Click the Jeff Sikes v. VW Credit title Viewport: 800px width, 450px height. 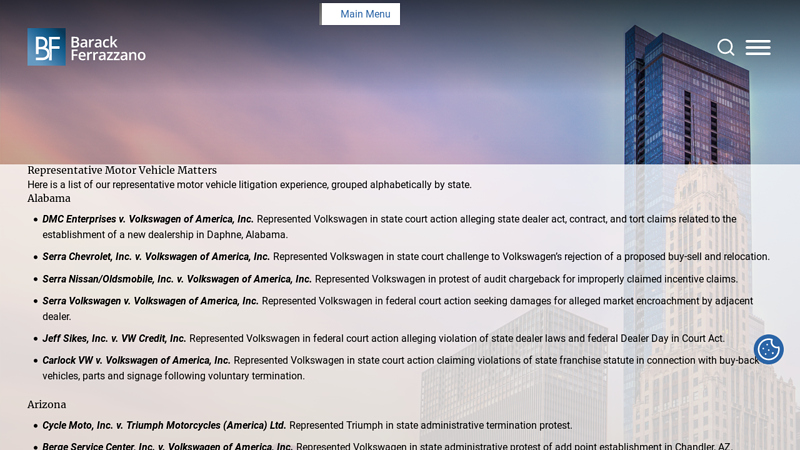click(114, 338)
